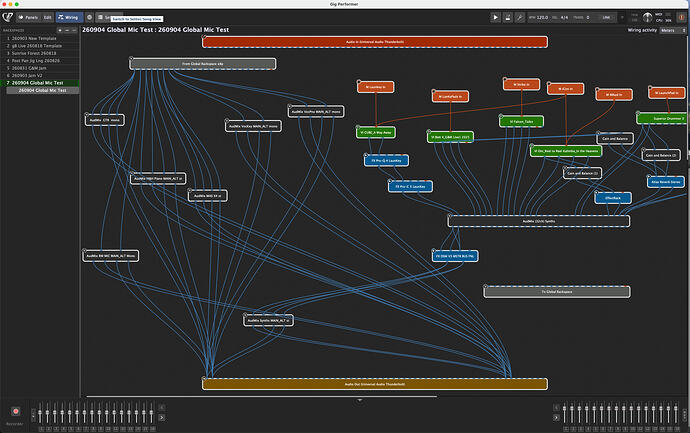Select the AudMix (32ch) Synths mixer block
690x433 pixels.
(x=539, y=221)
